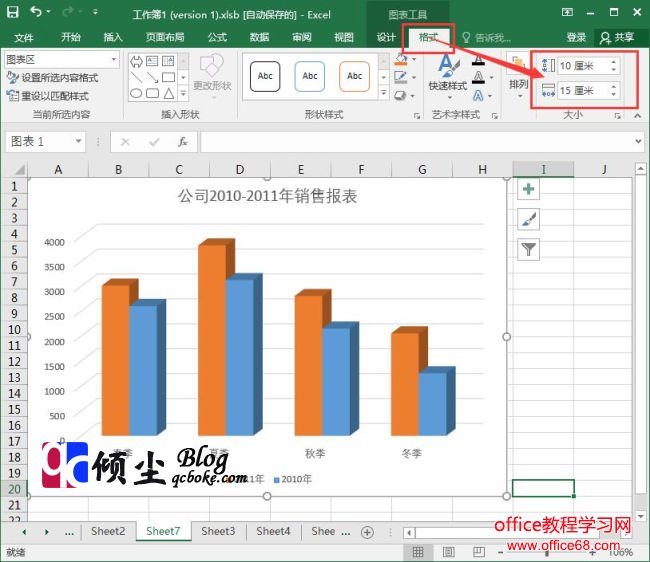This screenshot has height=562, width=650.
Task: Click the Share button at top right
Action: pos(617,37)
